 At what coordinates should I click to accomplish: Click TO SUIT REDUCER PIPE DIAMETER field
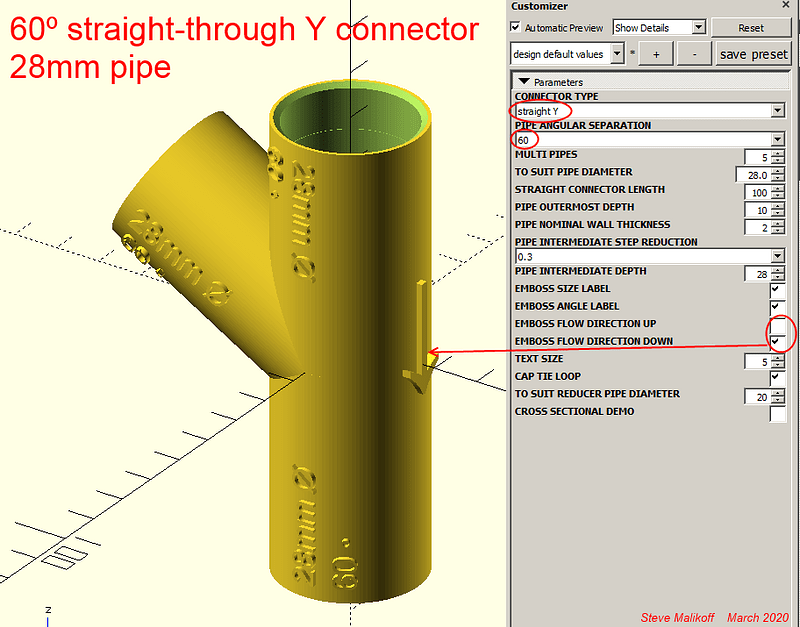click(x=758, y=397)
